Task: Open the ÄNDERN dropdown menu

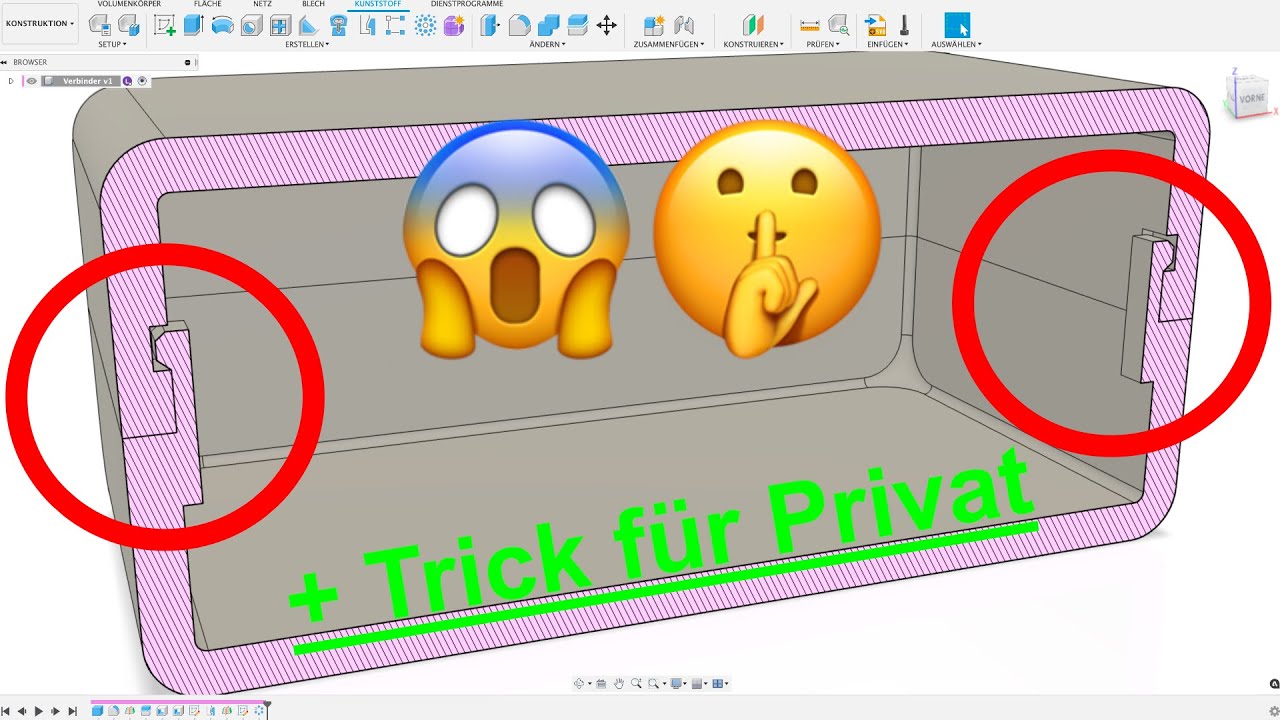Action: (547, 44)
